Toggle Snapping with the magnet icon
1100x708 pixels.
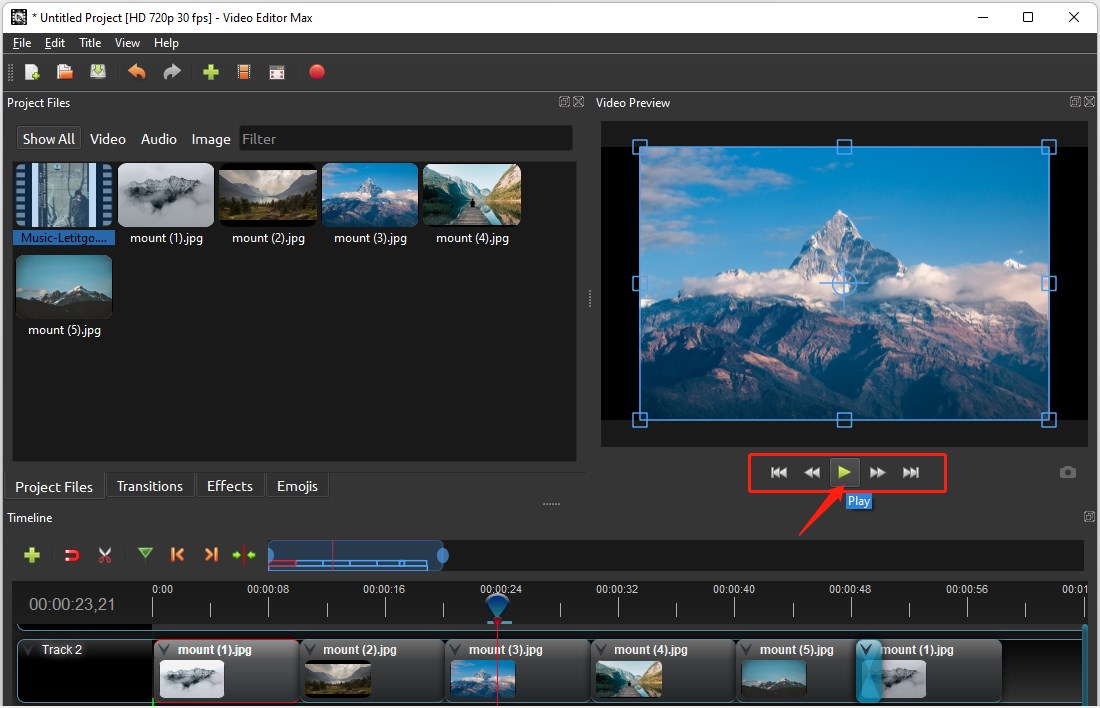tap(70, 555)
